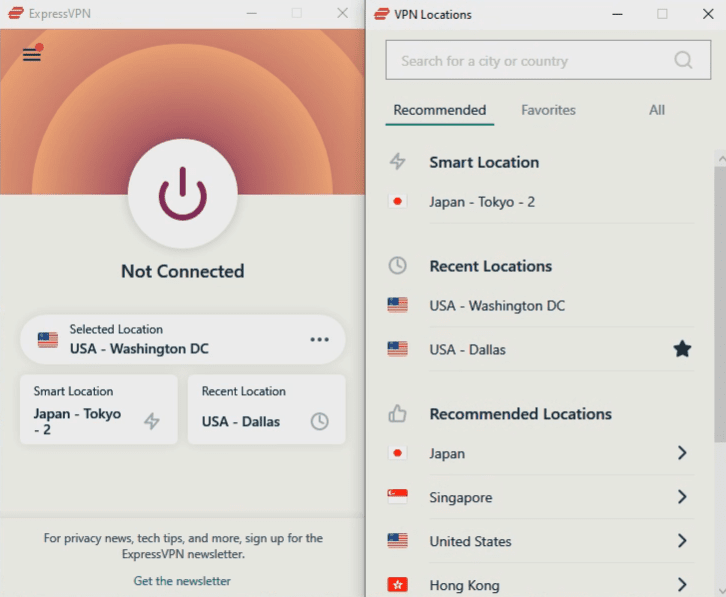This screenshot has height=597, width=726.
Task: Click the Singapore flag icon
Action: click(x=397, y=496)
